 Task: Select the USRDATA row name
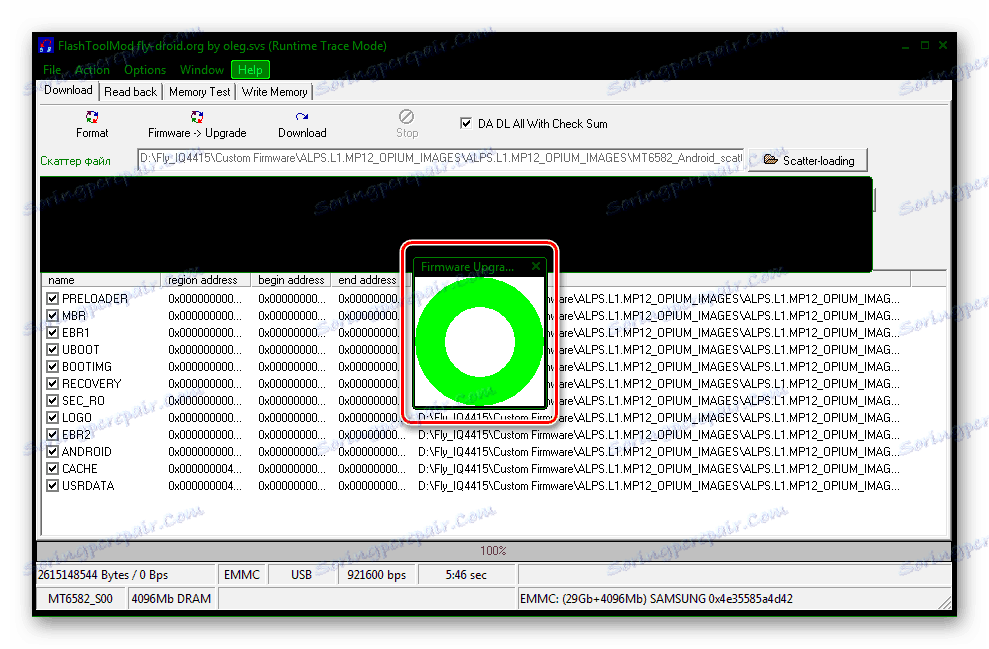pyautogui.click(x=88, y=486)
